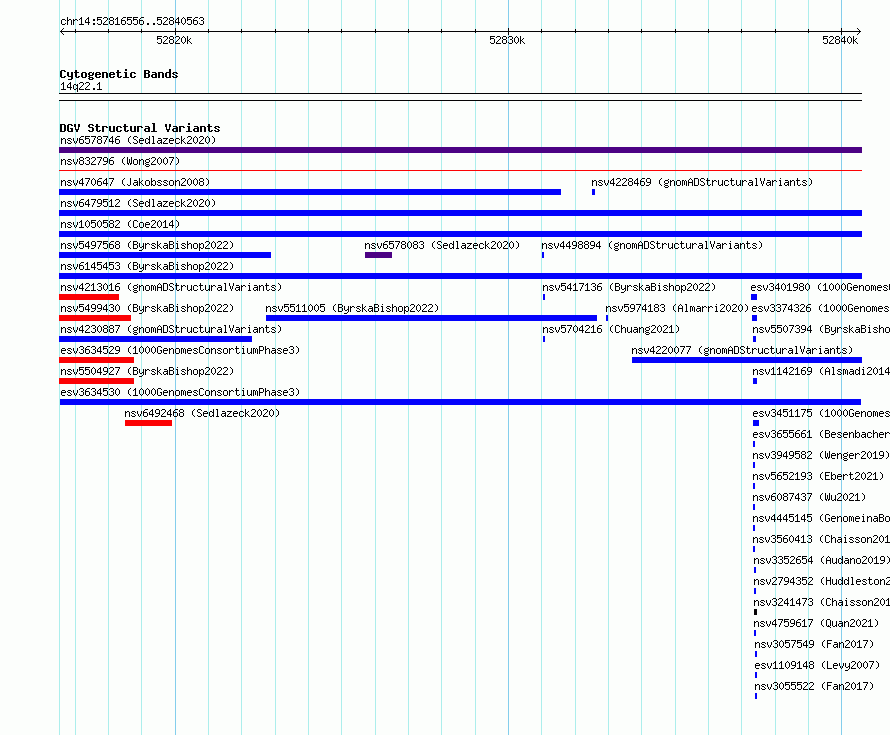Click the 52840k ruler tick label

click(x=840, y=40)
